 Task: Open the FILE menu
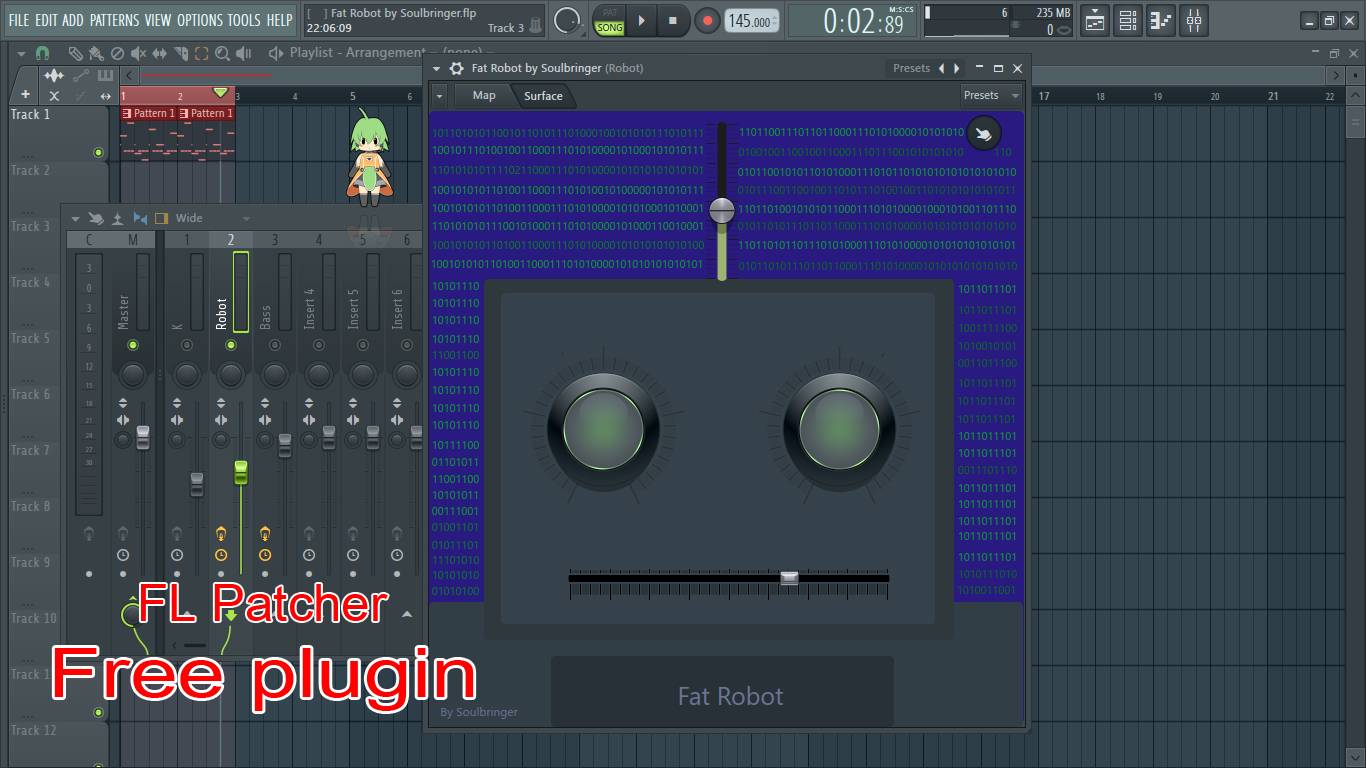click(19, 20)
